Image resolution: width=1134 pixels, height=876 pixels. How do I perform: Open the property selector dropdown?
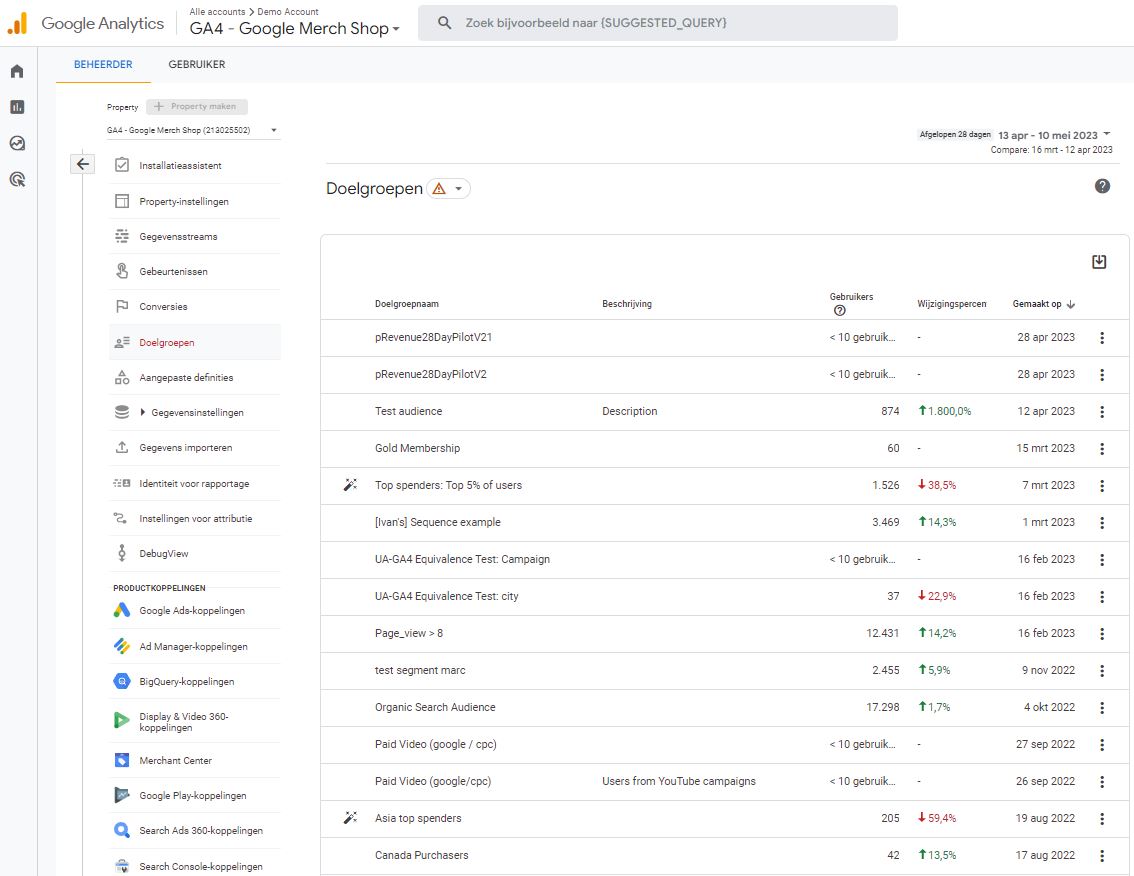point(193,130)
